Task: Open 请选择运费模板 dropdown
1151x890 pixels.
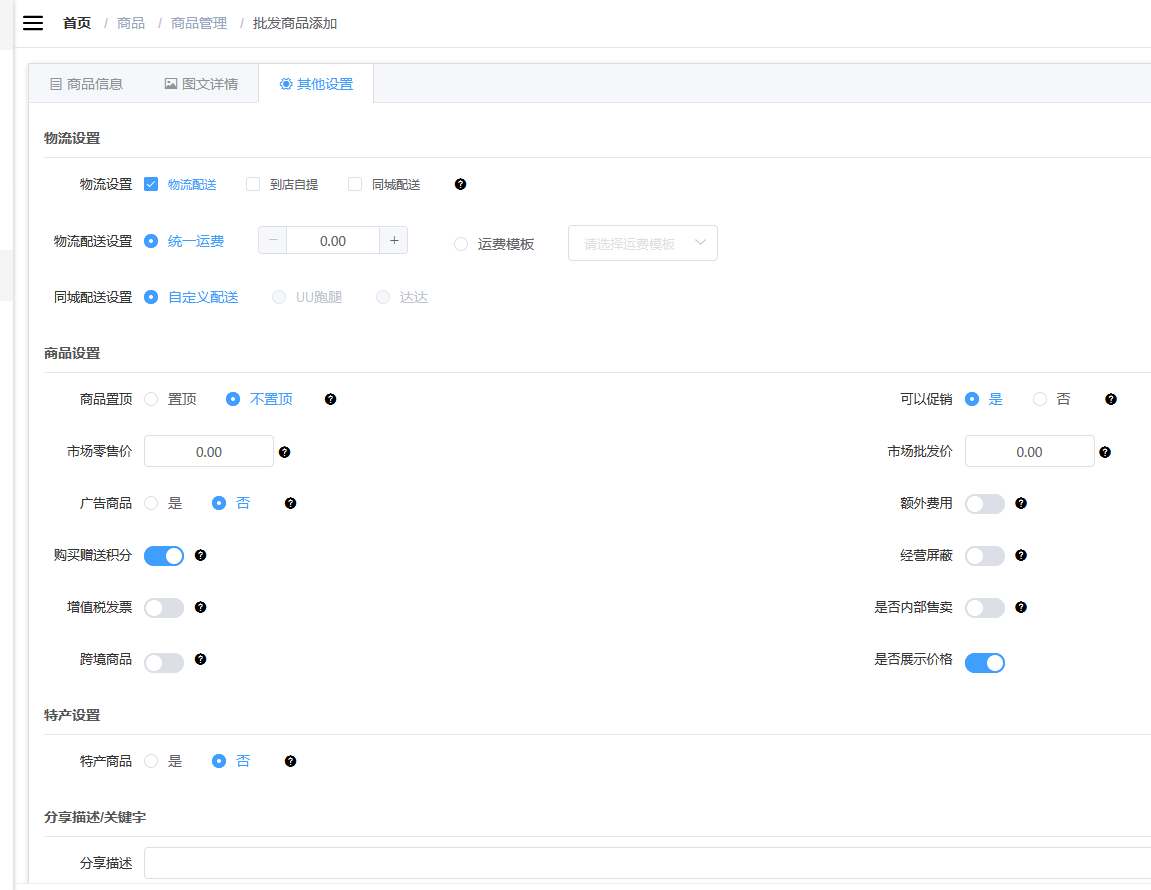Action: tap(643, 243)
